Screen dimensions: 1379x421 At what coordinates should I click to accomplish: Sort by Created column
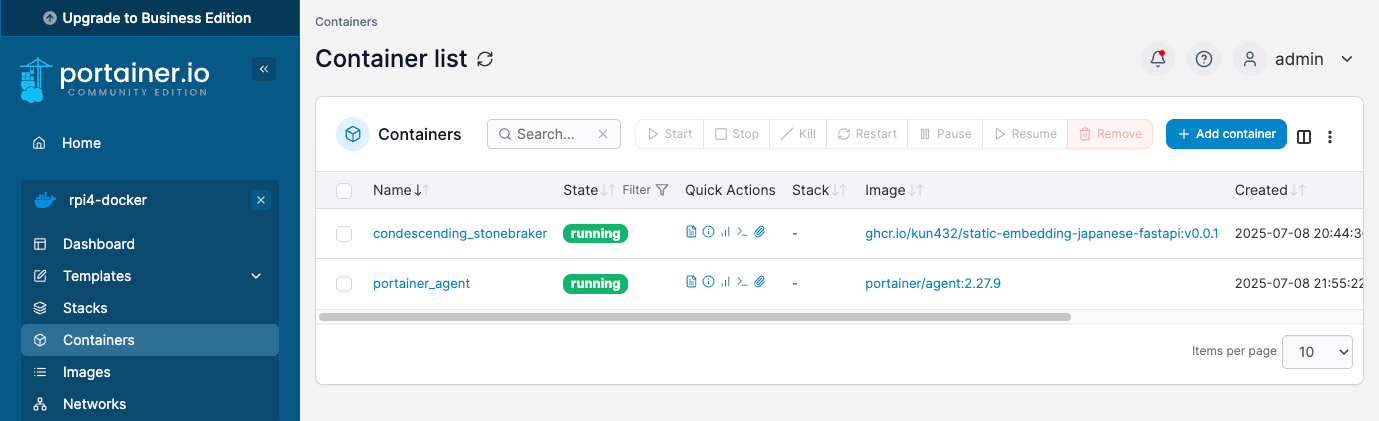[1270, 190]
